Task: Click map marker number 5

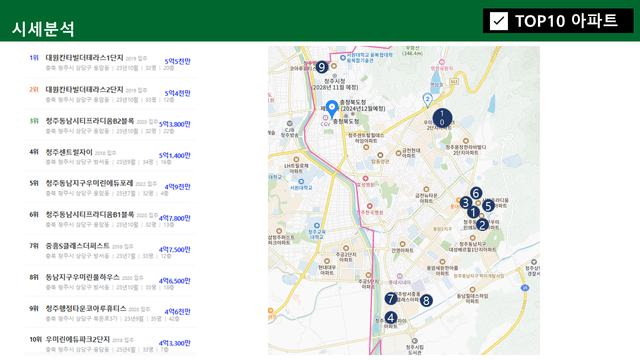Action: (488, 206)
